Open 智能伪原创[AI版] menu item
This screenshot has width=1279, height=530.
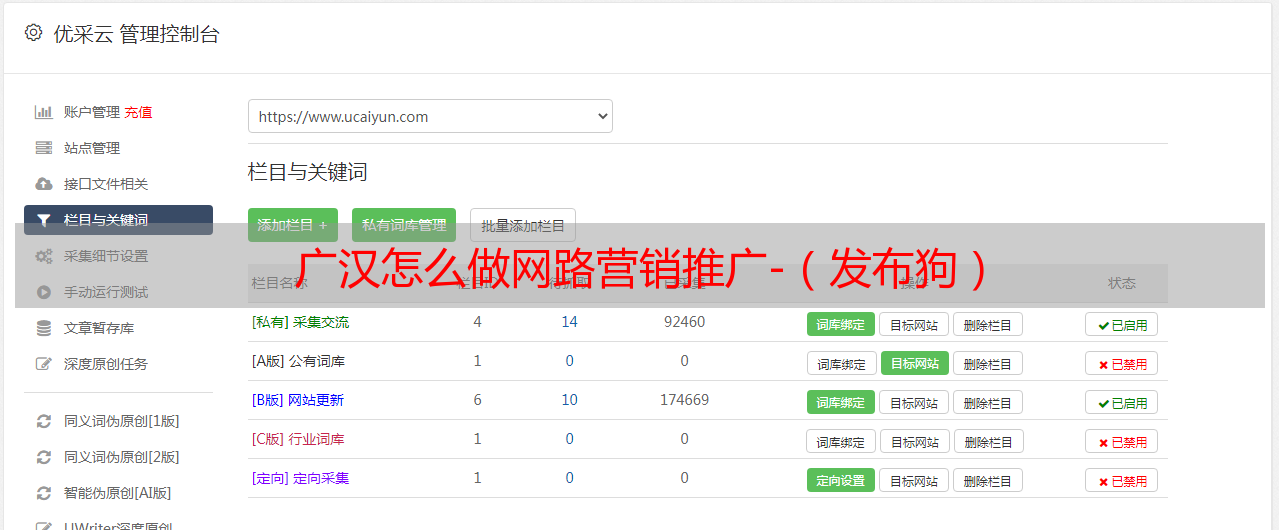(118, 493)
